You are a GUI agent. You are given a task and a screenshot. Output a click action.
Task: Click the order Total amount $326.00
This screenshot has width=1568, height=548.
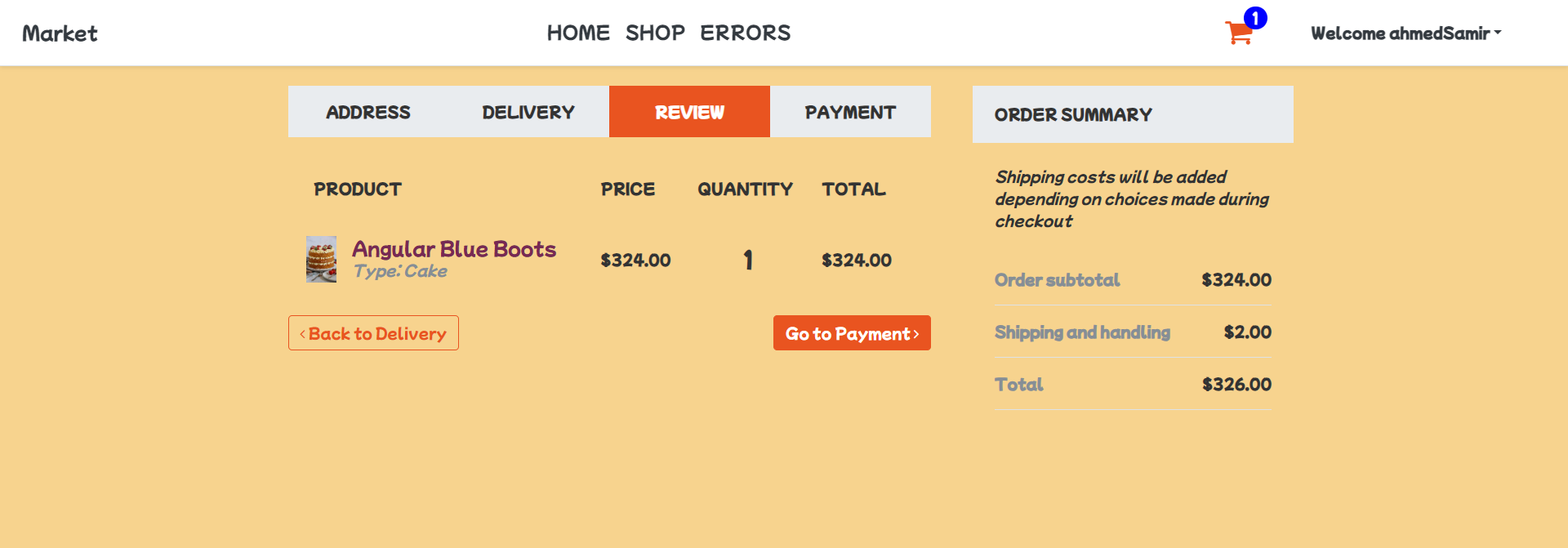tap(1236, 384)
